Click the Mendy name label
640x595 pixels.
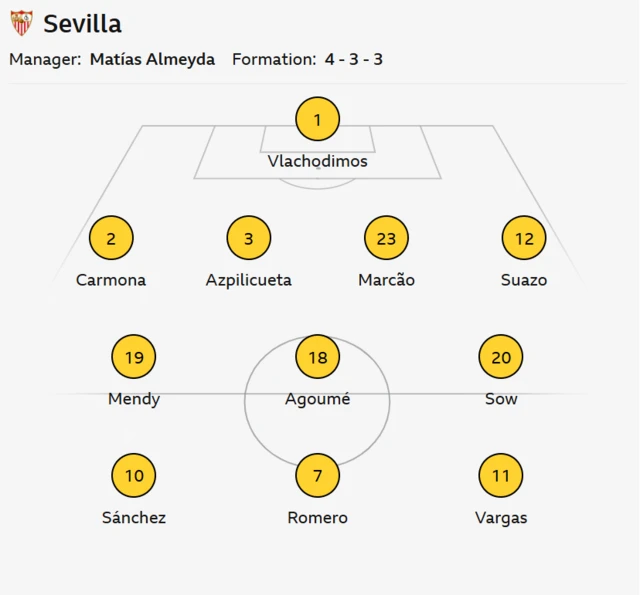tap(134, 399)
